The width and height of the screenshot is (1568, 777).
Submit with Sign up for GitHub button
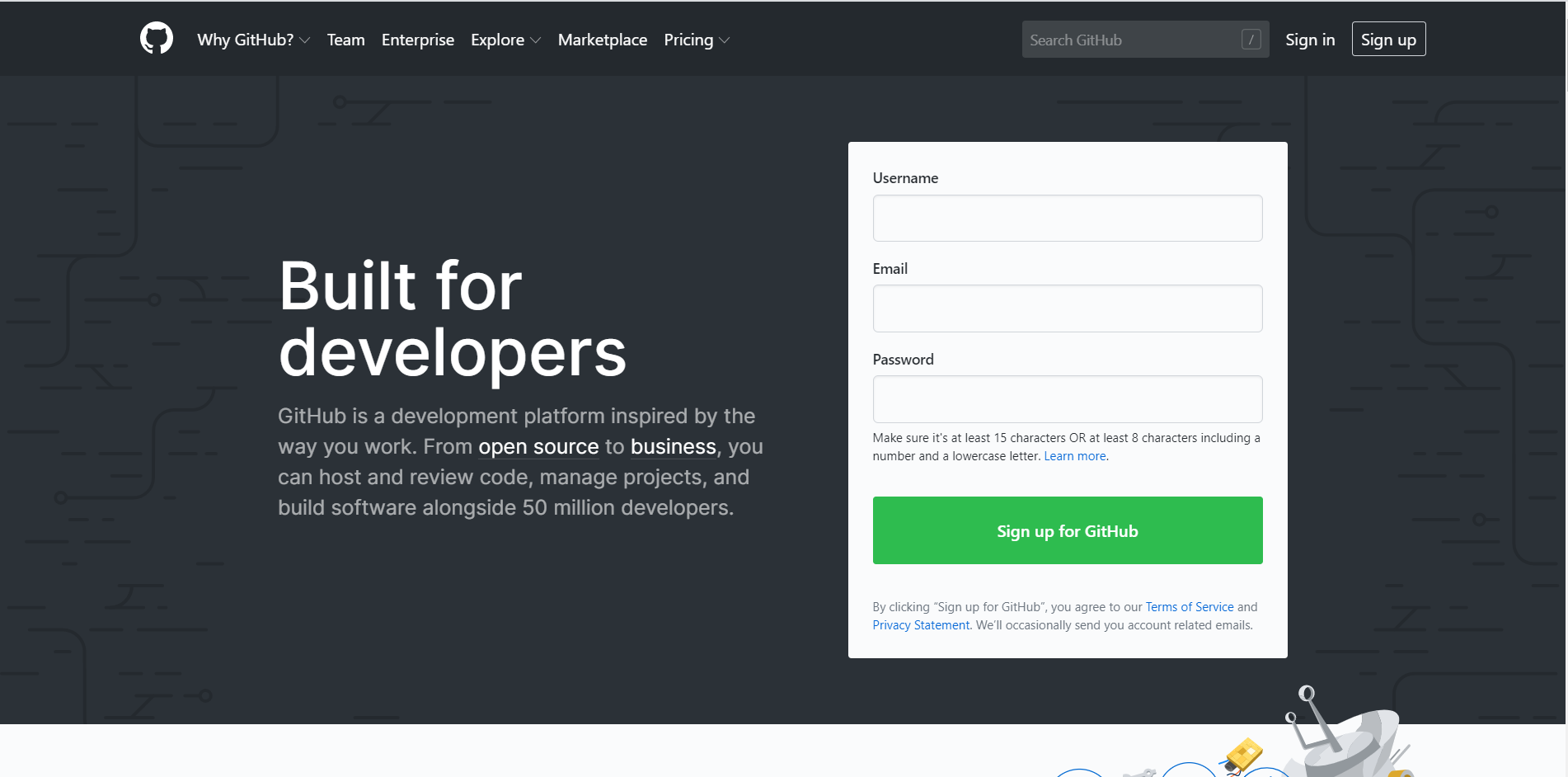1068,530
